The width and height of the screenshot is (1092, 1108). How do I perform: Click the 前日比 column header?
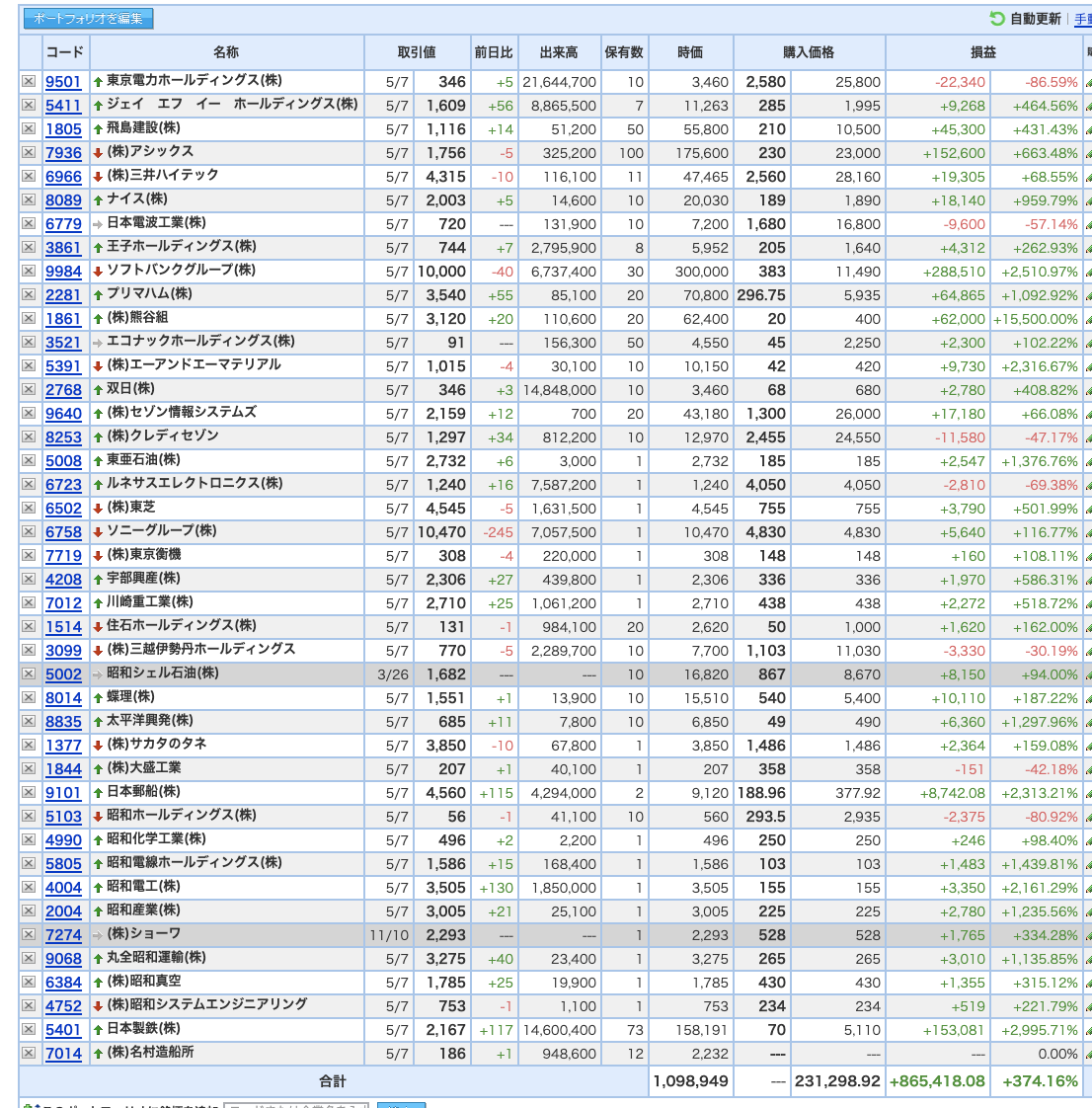tap(494, 52)
